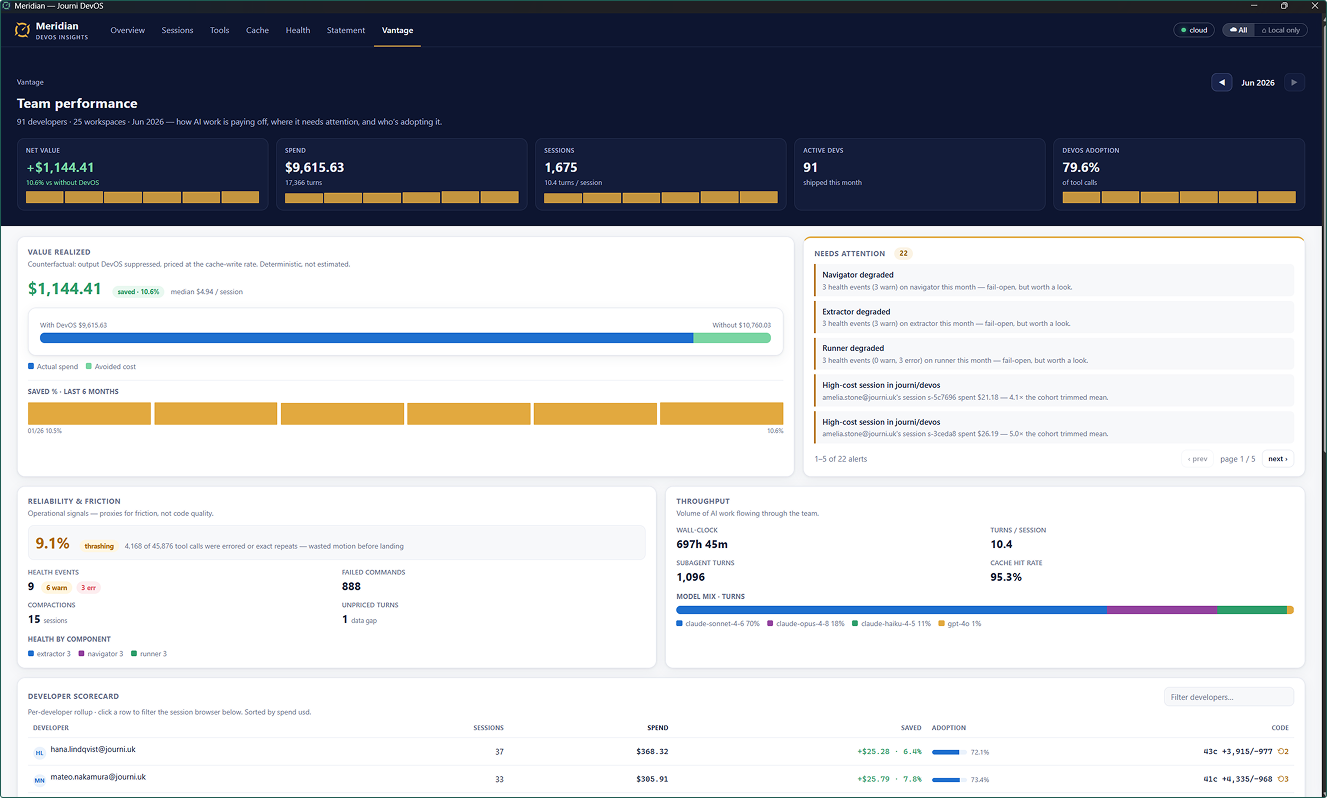The image size is (1327, 798).
Task: Advance to next month arrow
Action: [1295, 82]
